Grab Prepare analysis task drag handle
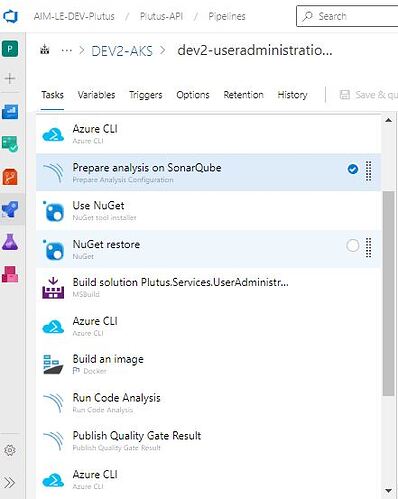398x499 pixels. click(368, 171)
